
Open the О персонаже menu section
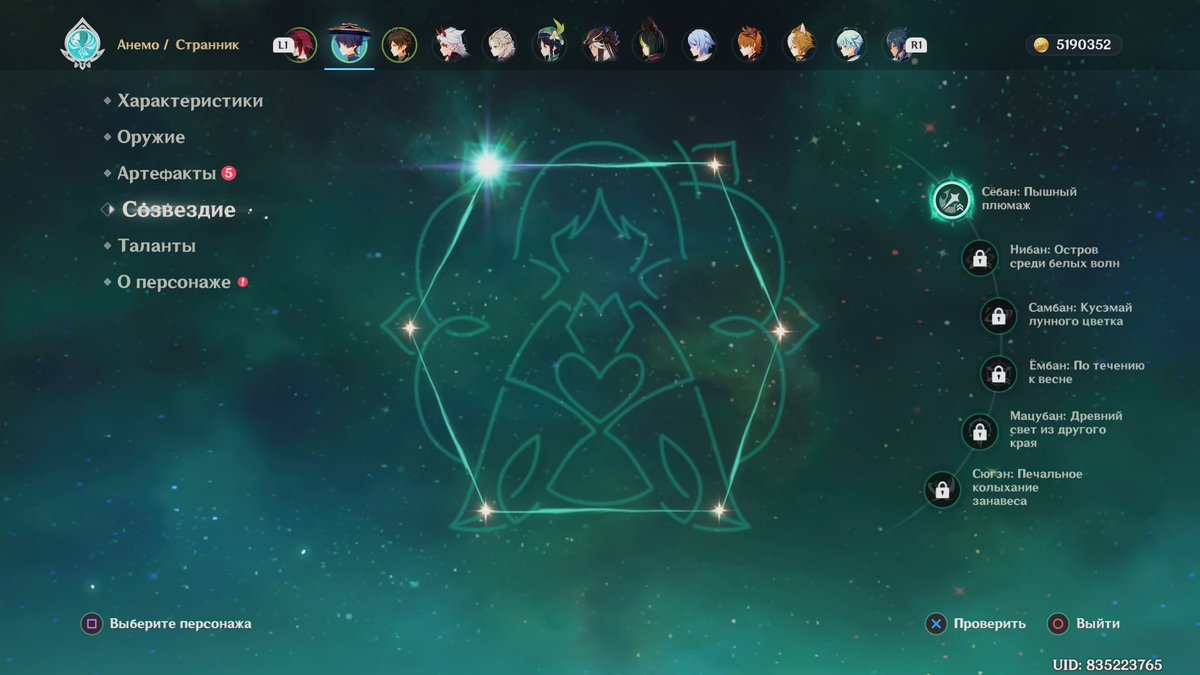click(174, 282)
